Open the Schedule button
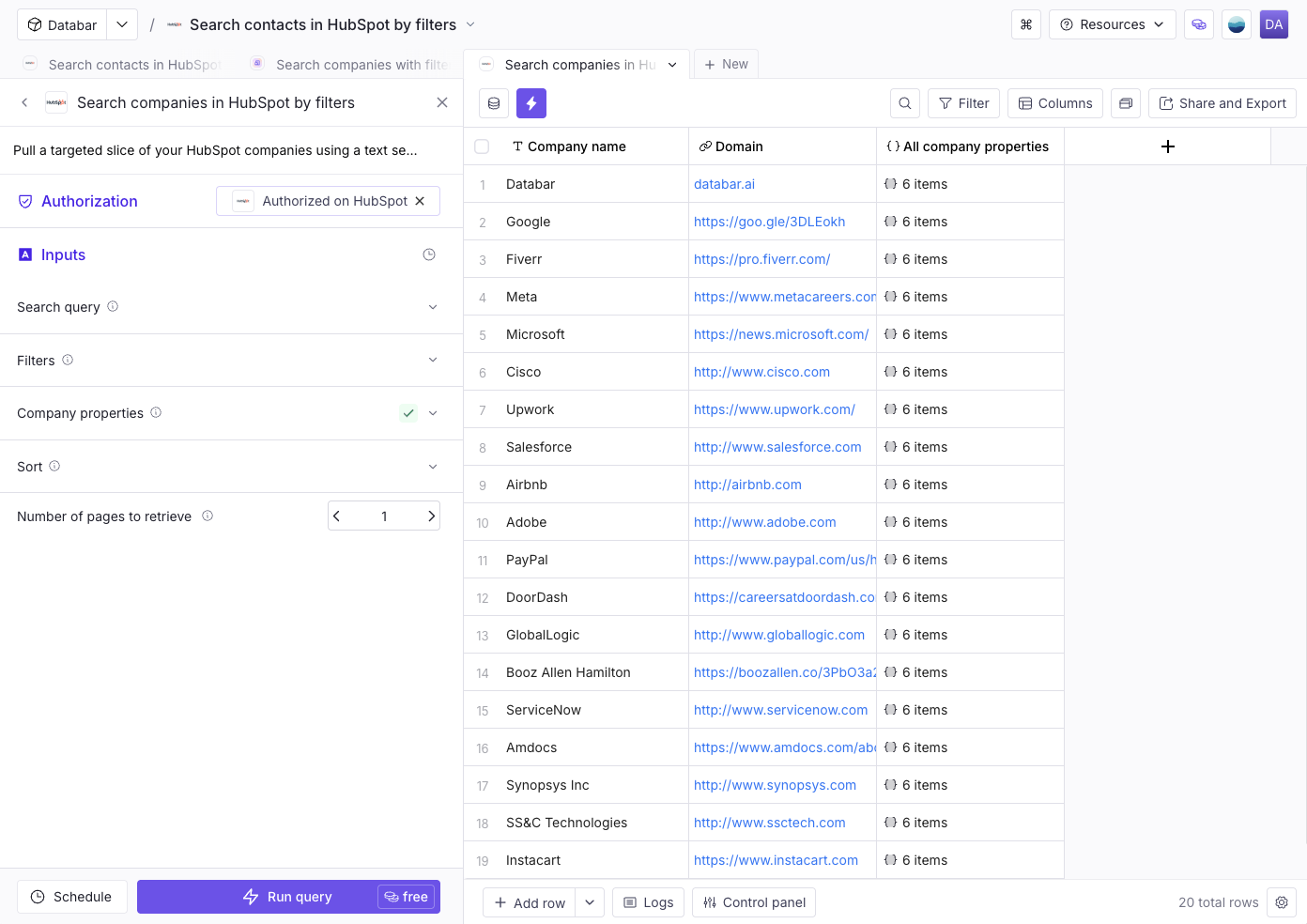1307x924 pixels. tap(71, 897)
